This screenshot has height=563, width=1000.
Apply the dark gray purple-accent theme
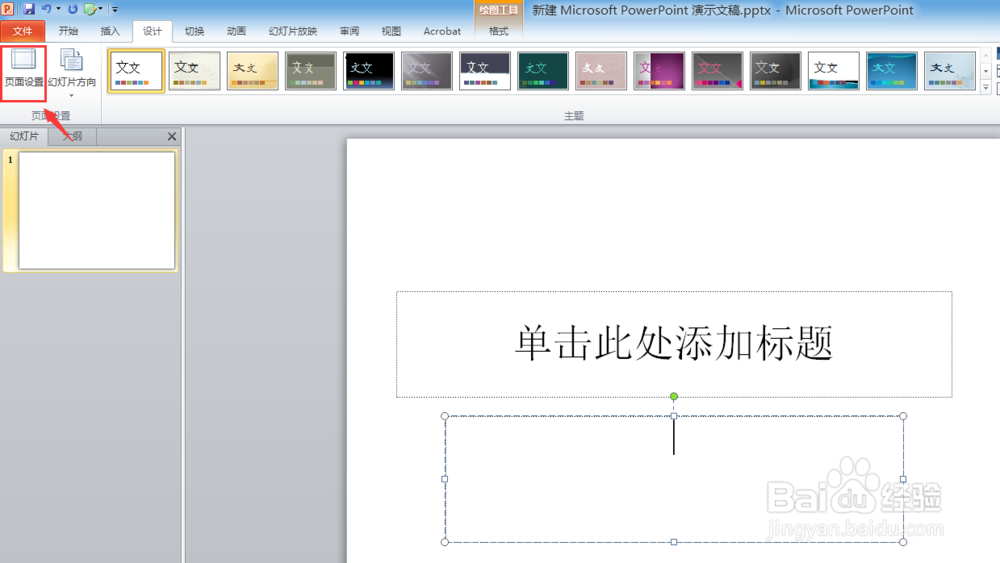pos(427,71)
